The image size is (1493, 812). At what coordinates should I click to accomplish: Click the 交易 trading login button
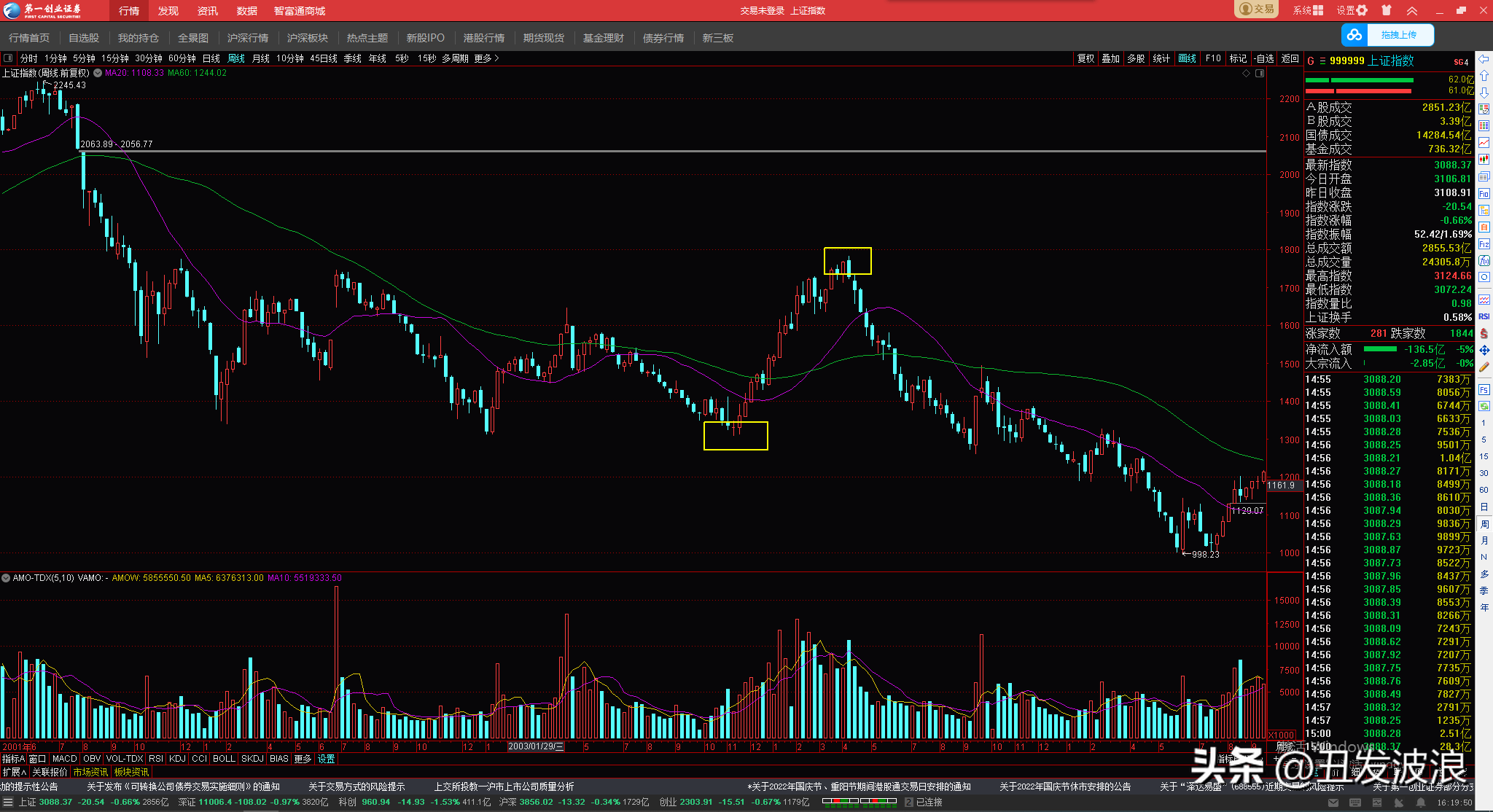pyautogui.click(x=1256, y=9)
